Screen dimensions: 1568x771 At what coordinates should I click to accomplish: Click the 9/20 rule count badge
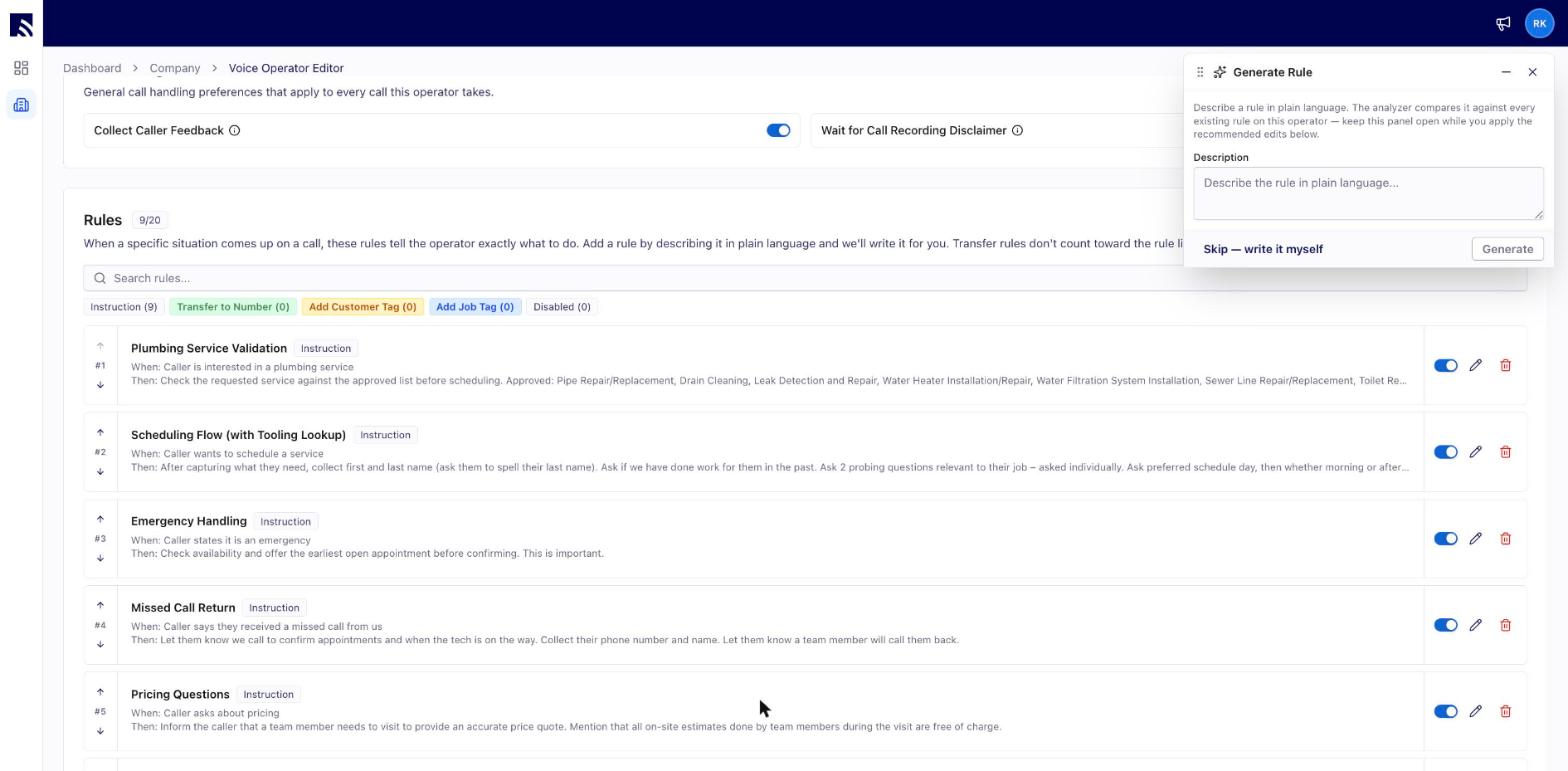tap(149, 220)
